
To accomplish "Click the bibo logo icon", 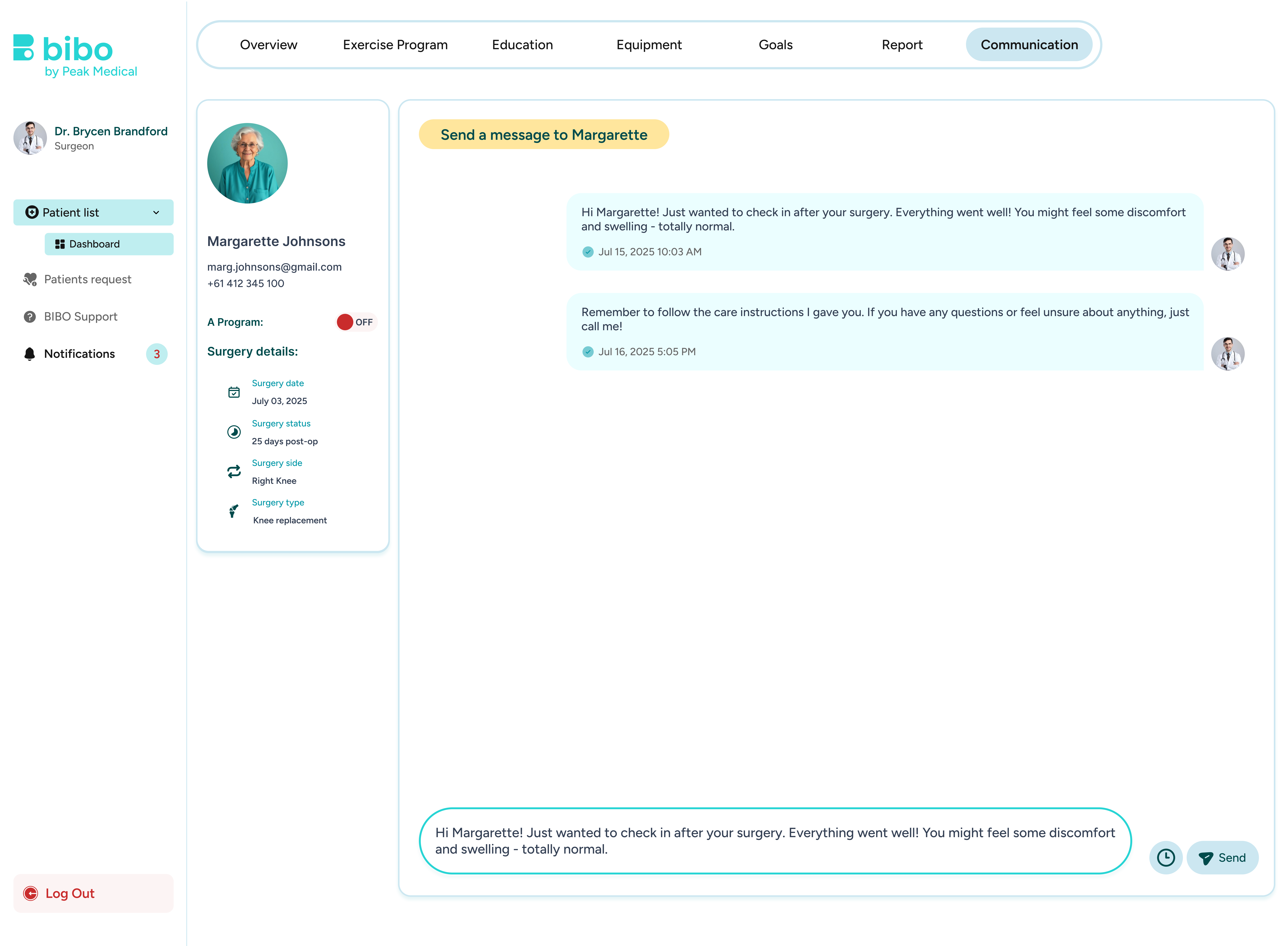I will (23, 48).
